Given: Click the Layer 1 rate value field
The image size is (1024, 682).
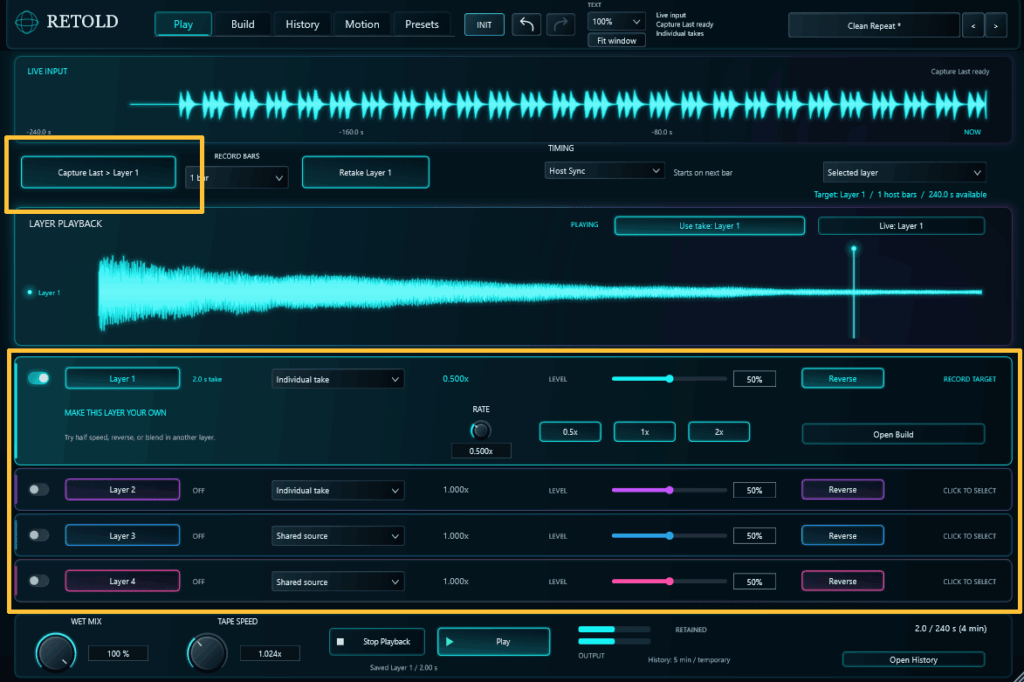Looking at the screenshot, I should coord(481,451).
